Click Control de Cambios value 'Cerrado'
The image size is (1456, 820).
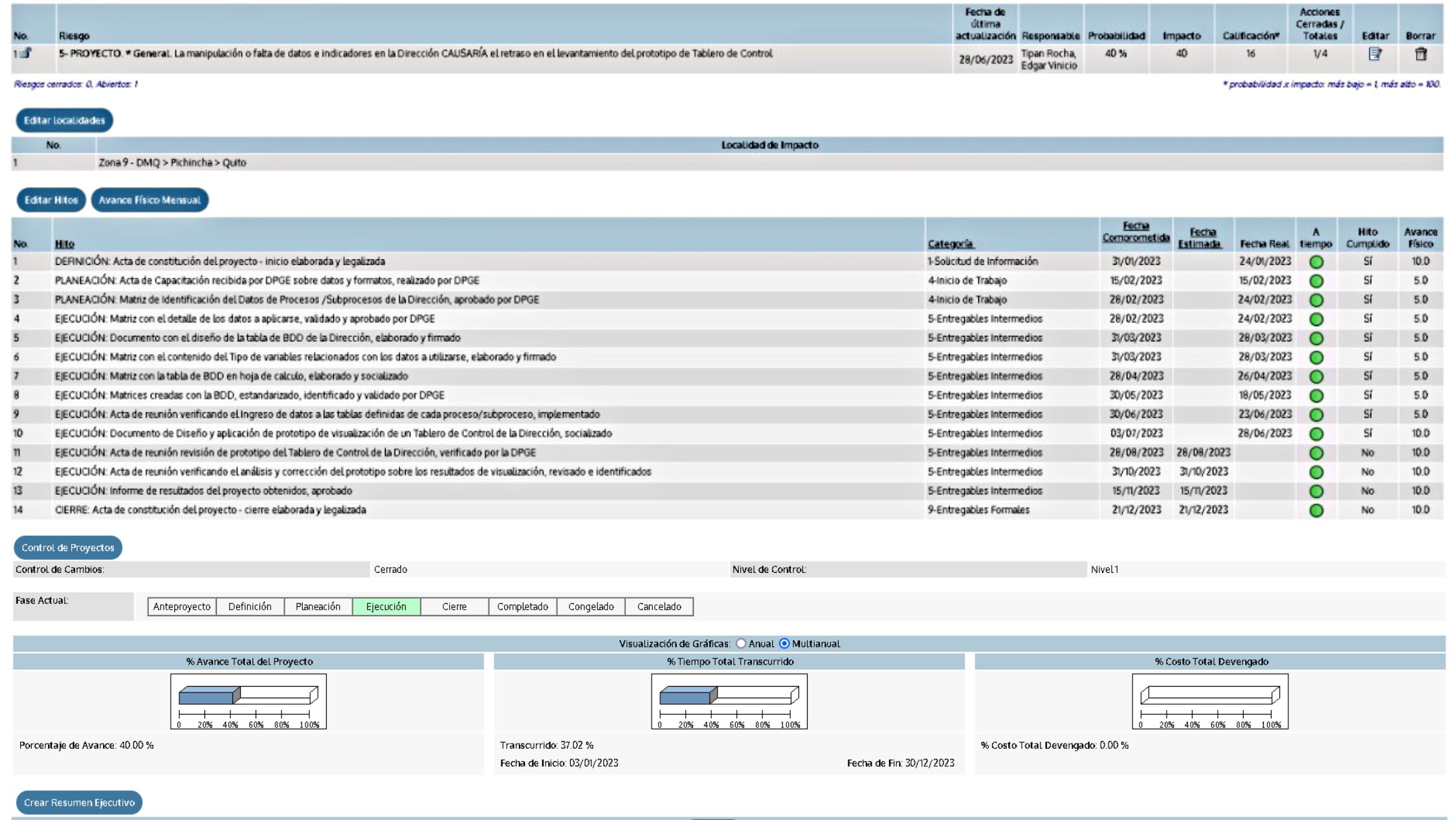tap(390, 570)
